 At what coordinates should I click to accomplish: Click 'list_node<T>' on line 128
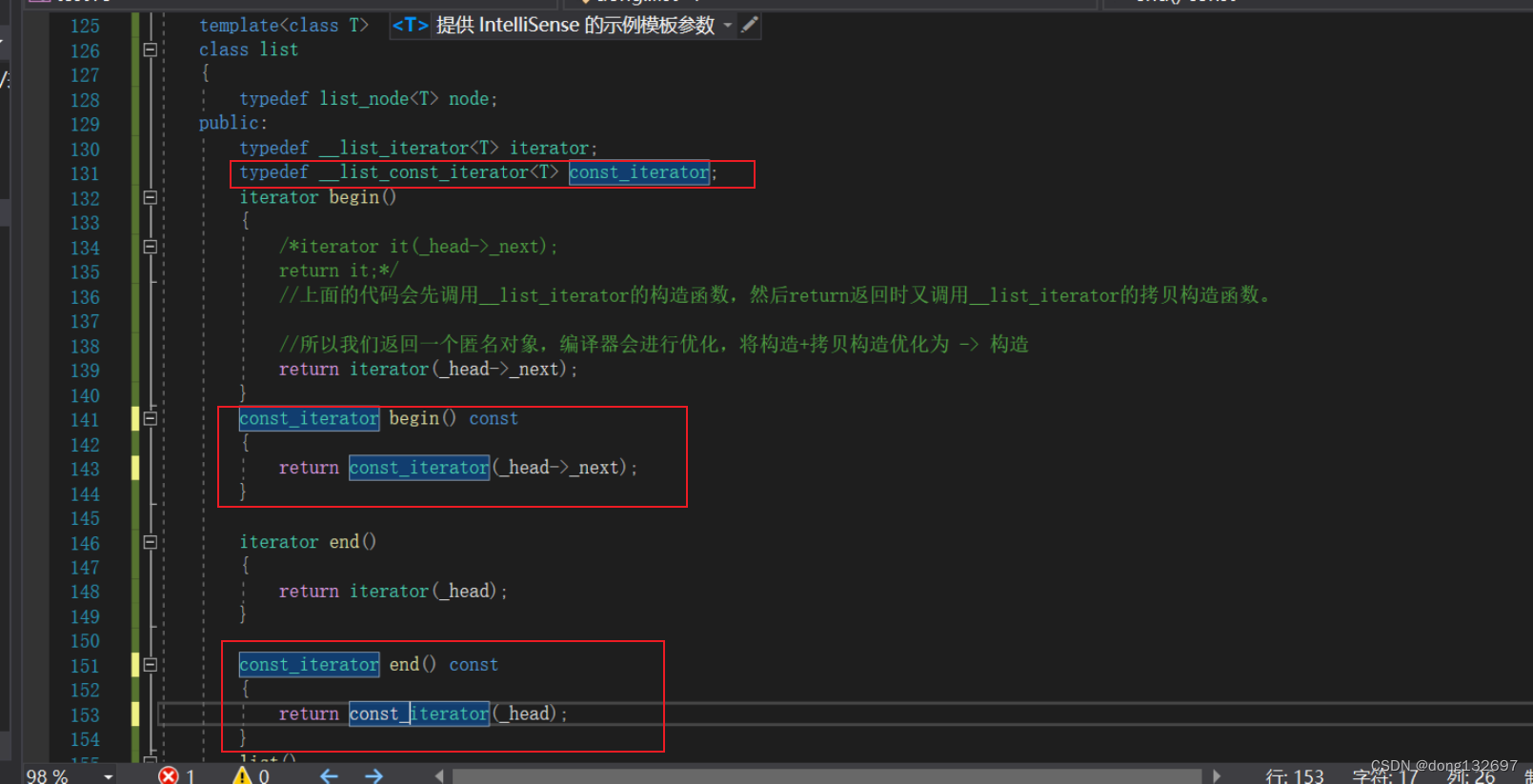tap(379, 98)
